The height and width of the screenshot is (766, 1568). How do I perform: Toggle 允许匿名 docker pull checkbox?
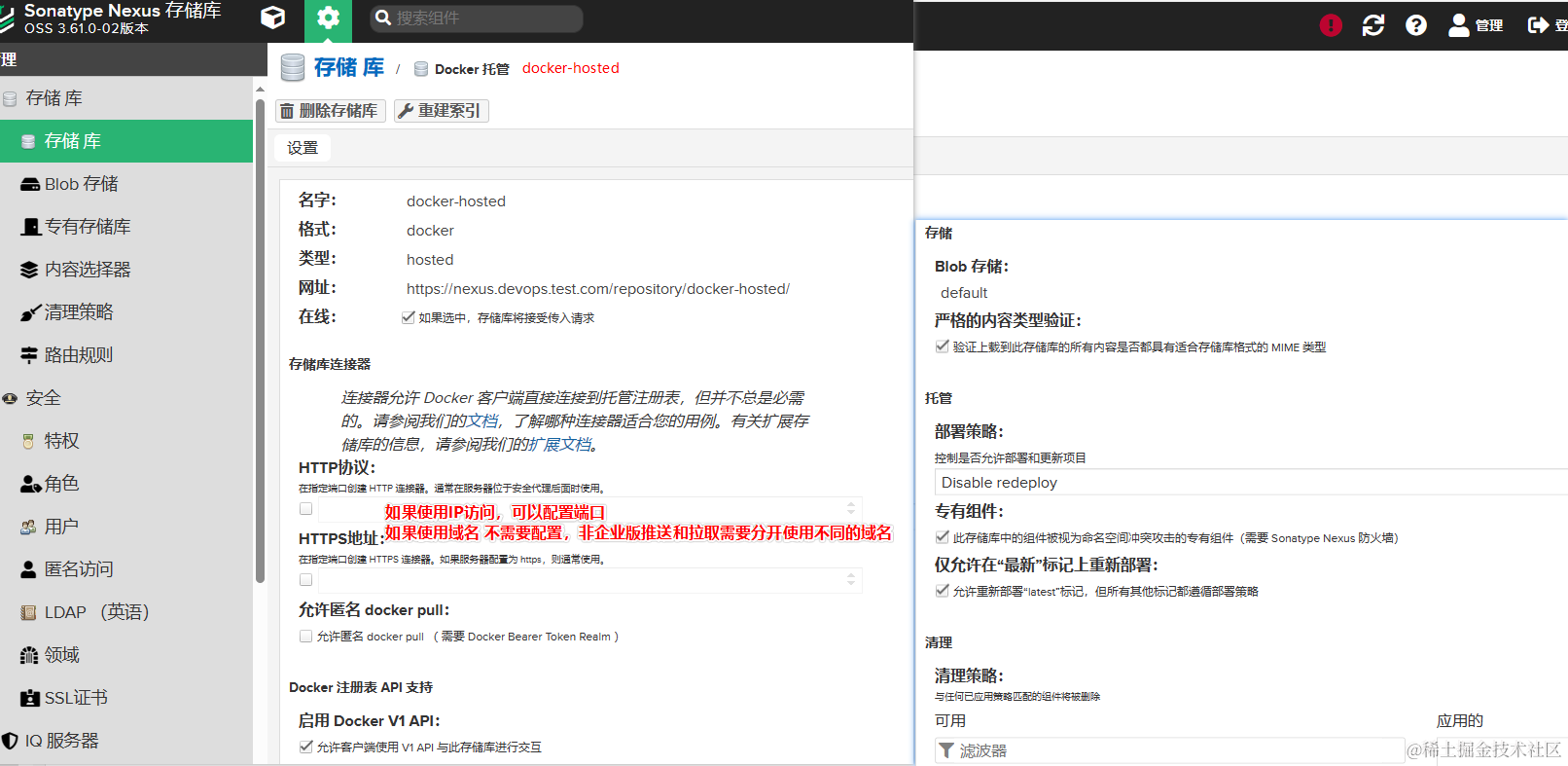click(x=306, y=636)
